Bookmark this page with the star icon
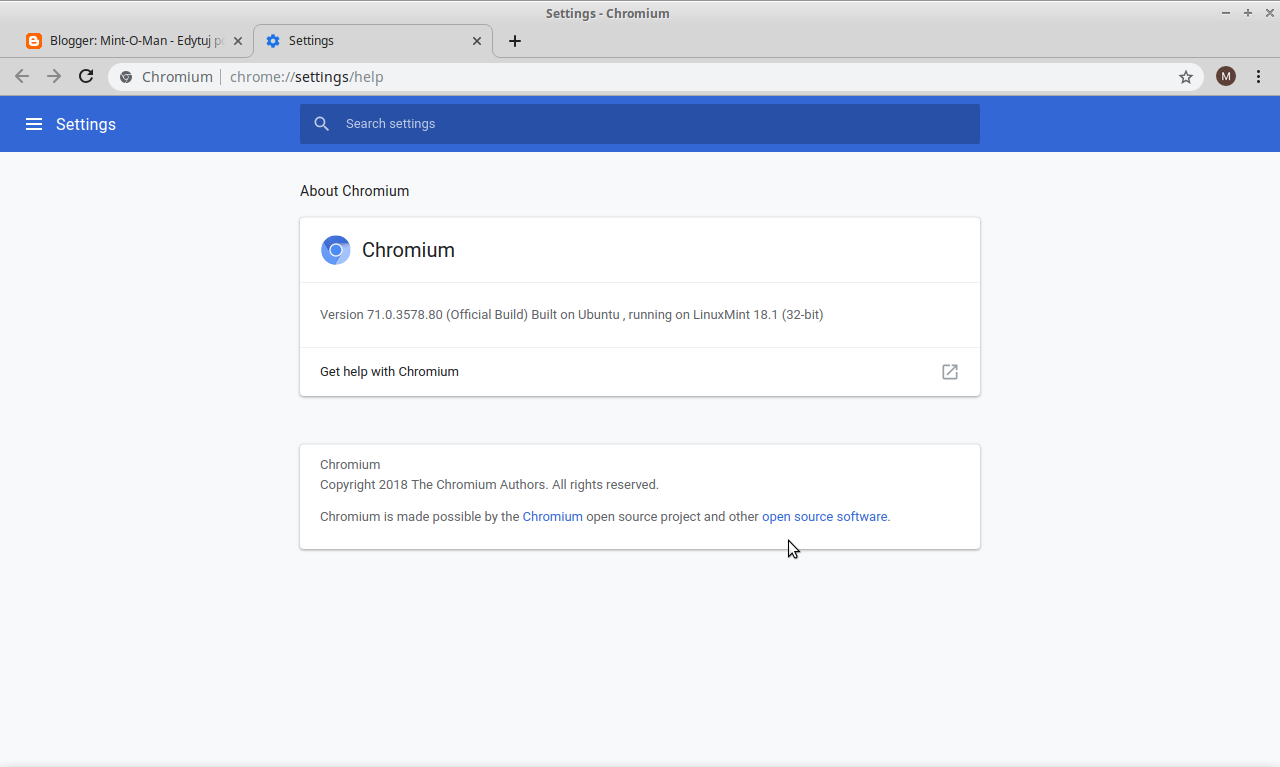Viewport: 1280px width, 767px height. pos(1186,77)
